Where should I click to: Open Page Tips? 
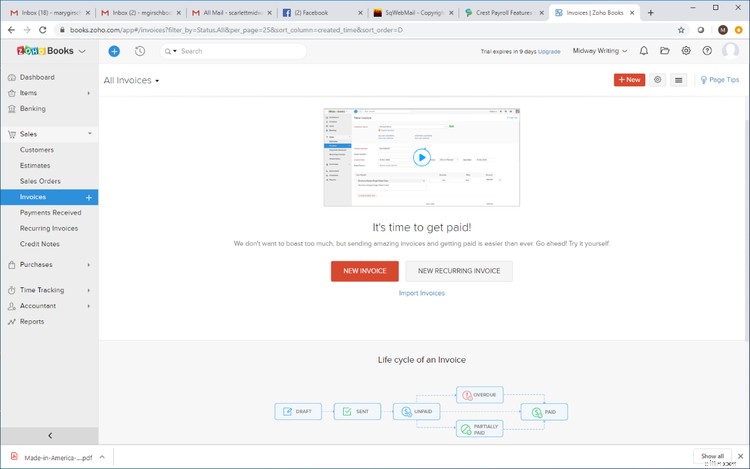[720, 80]
